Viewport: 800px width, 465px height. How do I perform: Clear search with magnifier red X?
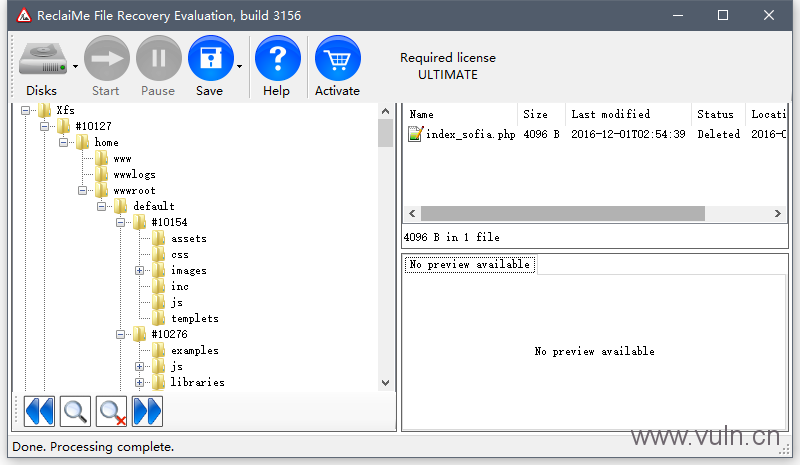pos(111,411)
